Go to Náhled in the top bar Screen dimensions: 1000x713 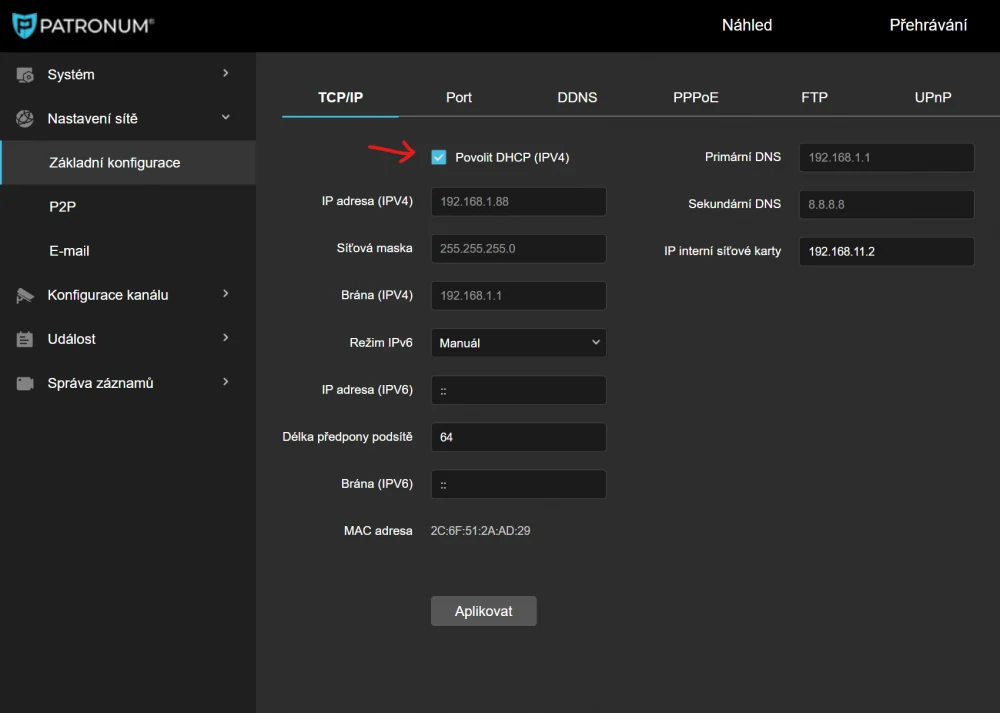tap(747, 25)
